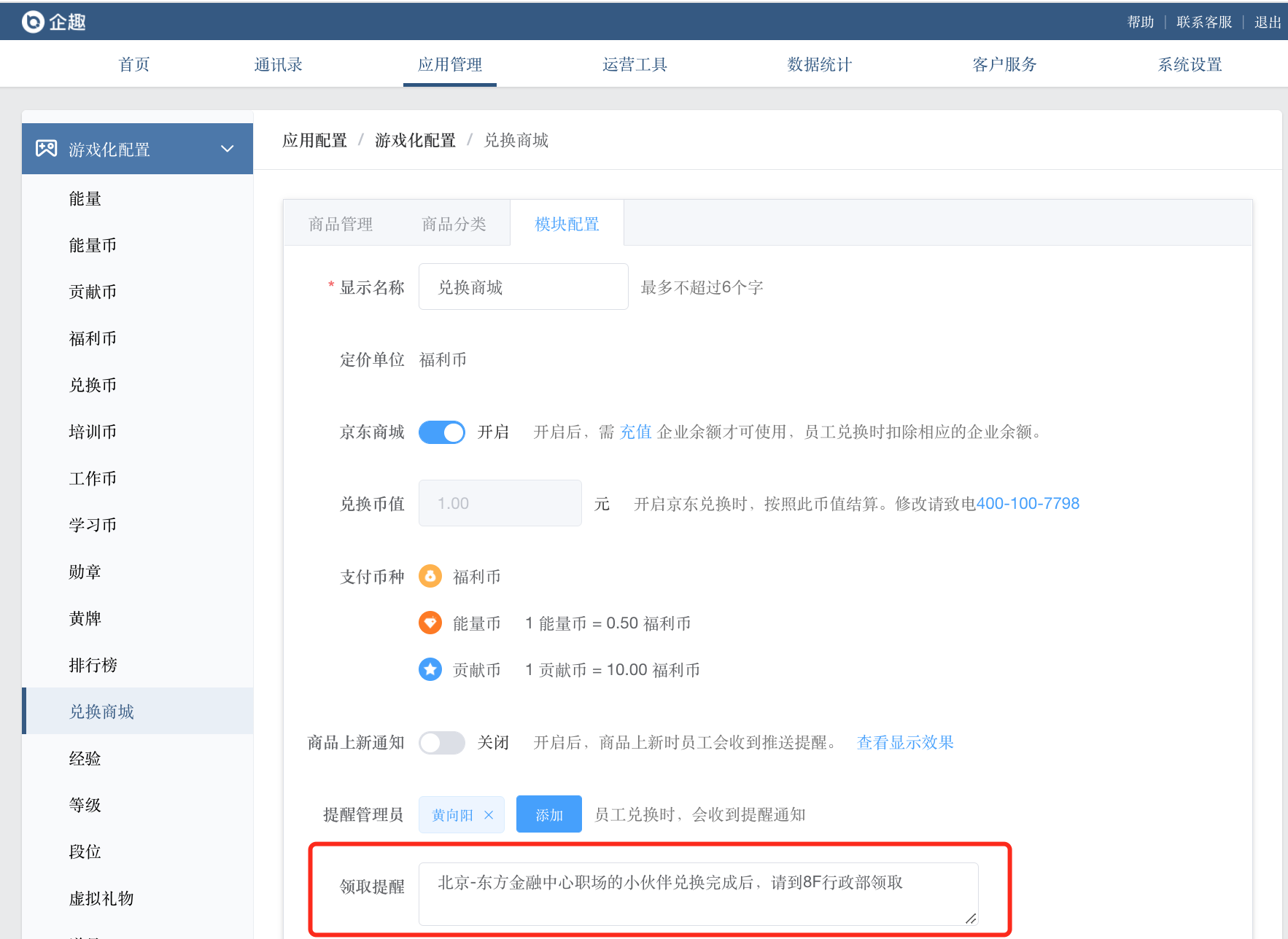The image size is (1288, 939).
Task: Click the 1 能量币 = 0.50 福利币 text
Action: pos(608,623)
